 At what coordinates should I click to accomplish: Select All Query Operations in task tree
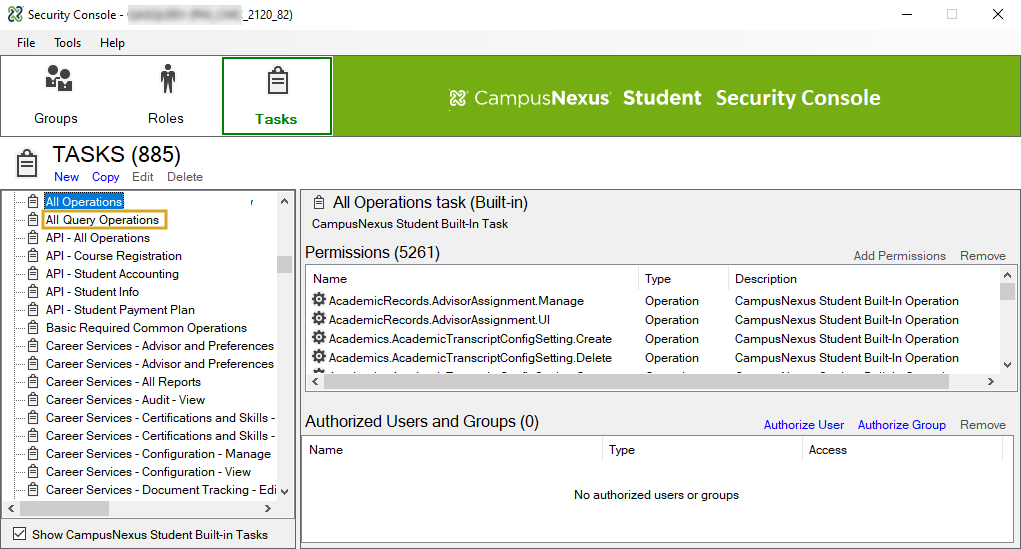102,220
